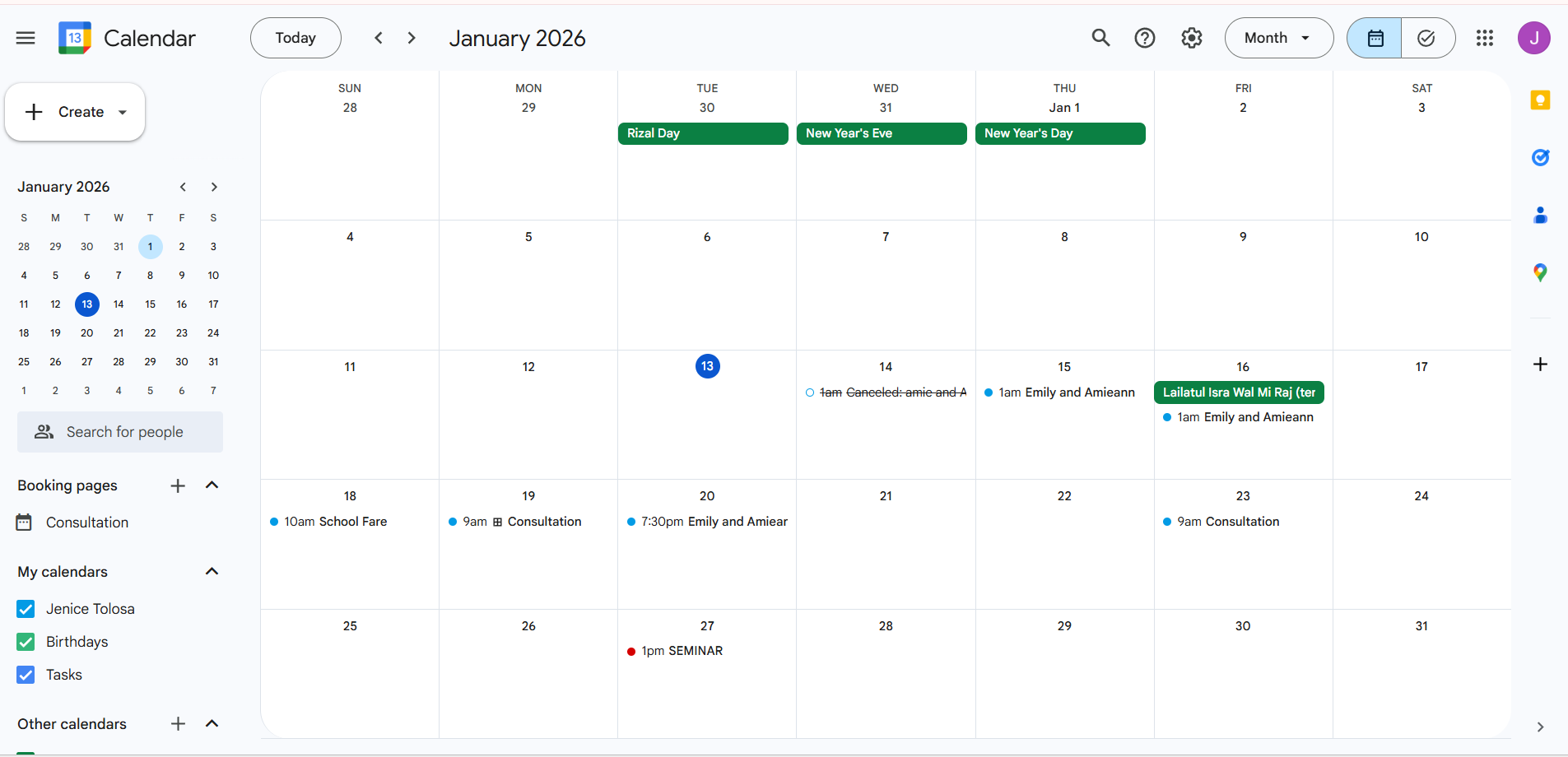The width and height of the screenshot is (1568, 757).
Task: Click the date number 27 in main grid
Action: click(707, 626)
